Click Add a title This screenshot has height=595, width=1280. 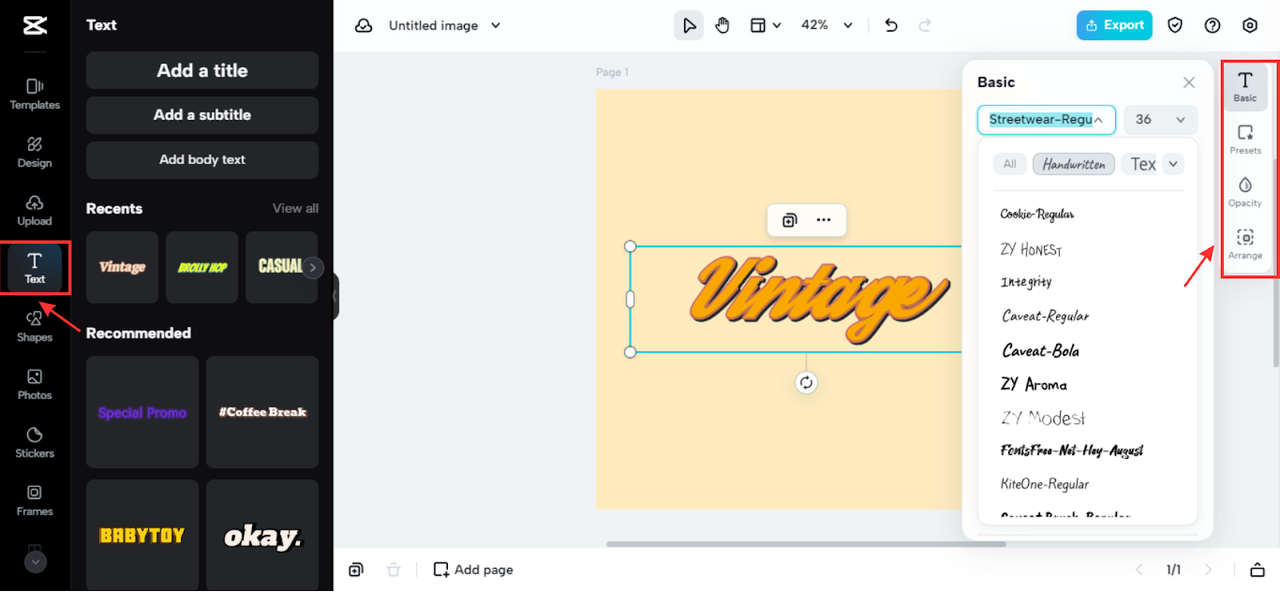(202, 71)
